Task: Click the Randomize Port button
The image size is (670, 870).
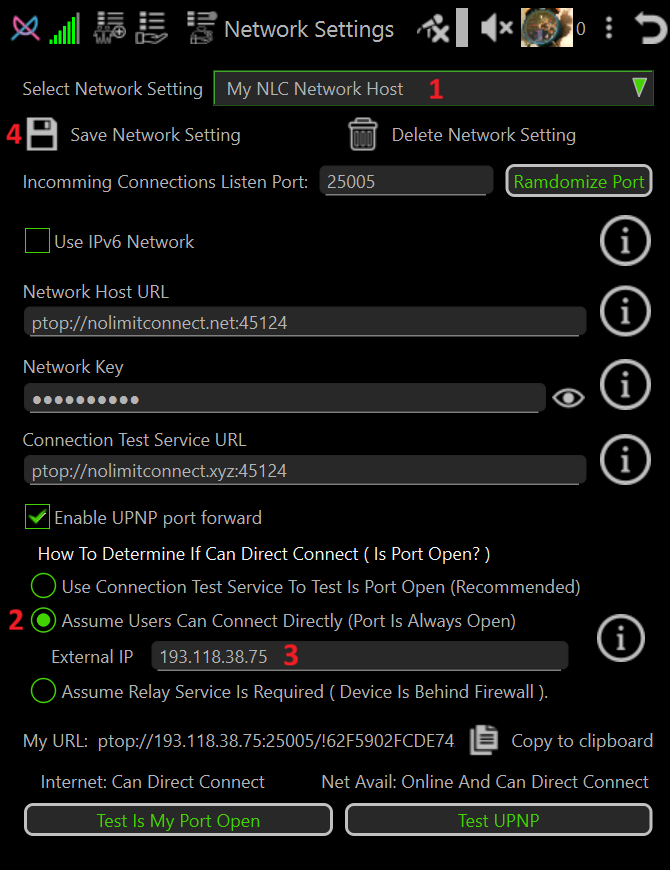Action: click(578, 181)
